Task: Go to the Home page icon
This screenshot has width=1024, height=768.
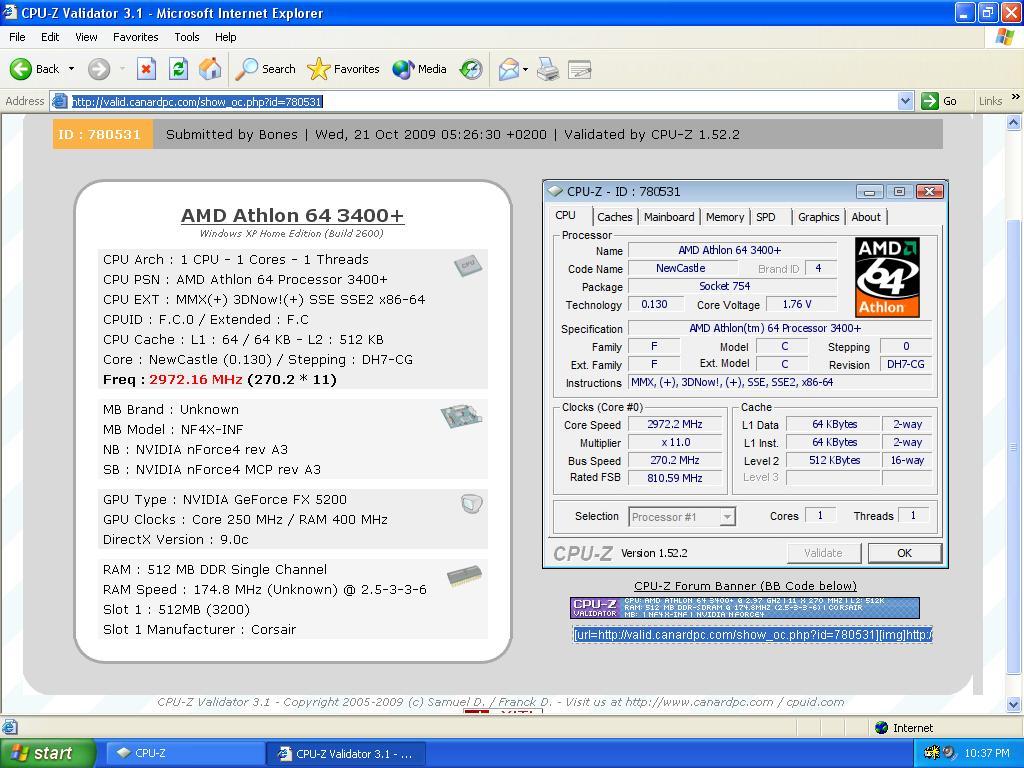Action: pyautogui.click(x=210, y=69)
